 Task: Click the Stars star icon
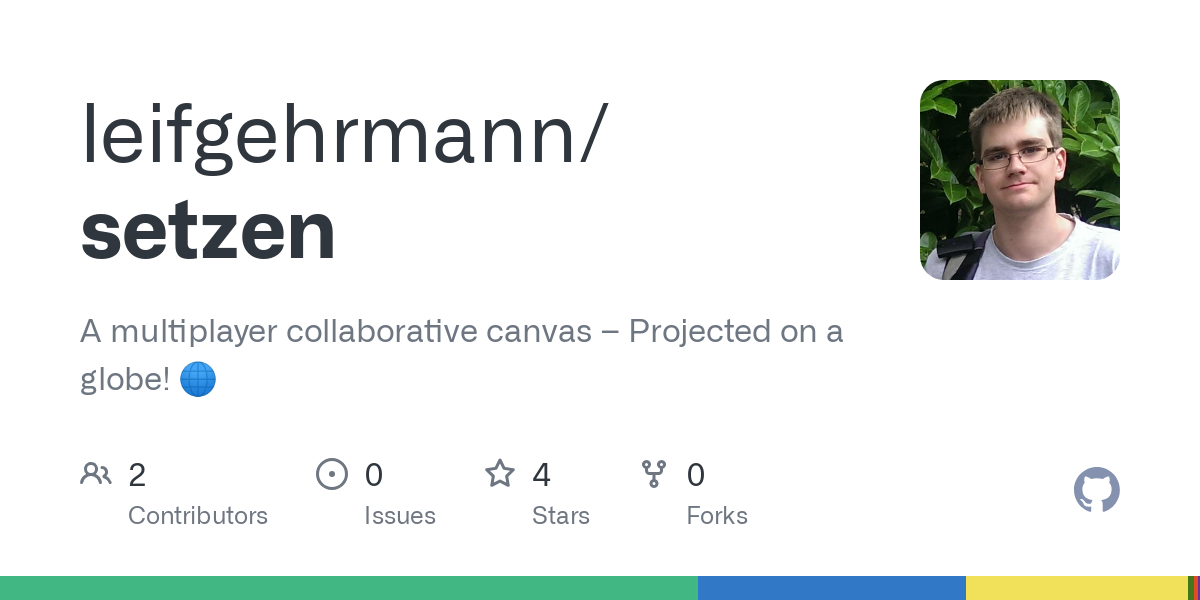click(x=500, y=474)
